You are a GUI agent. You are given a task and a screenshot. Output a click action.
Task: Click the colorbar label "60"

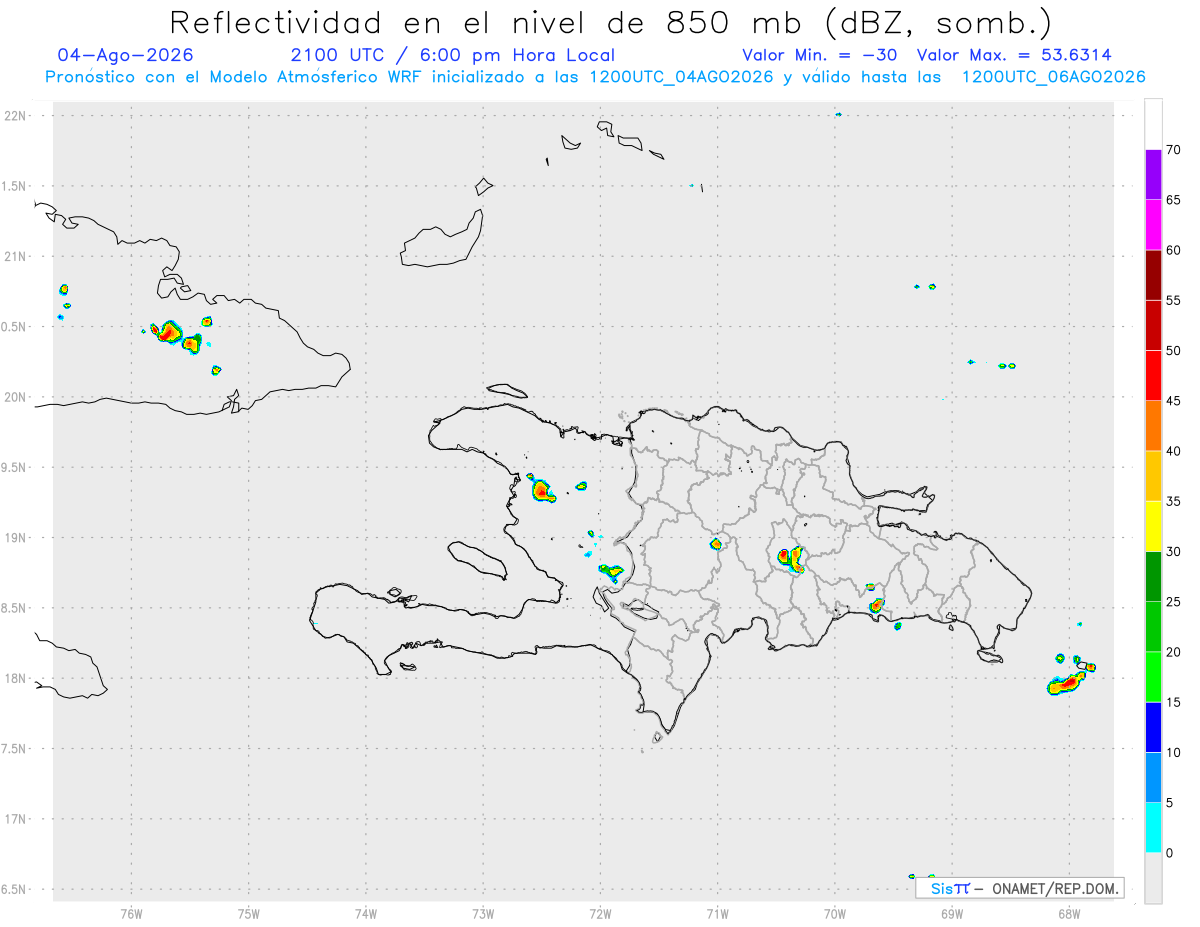click(x=1173, y=250)
